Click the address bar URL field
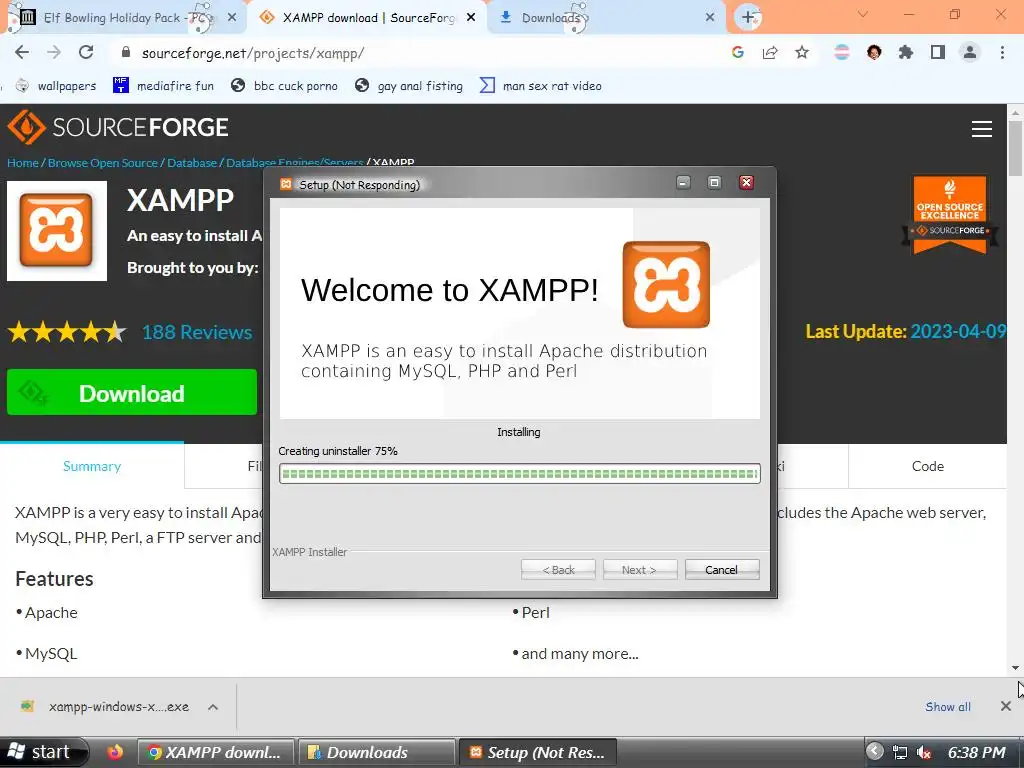 coord(418,53)
